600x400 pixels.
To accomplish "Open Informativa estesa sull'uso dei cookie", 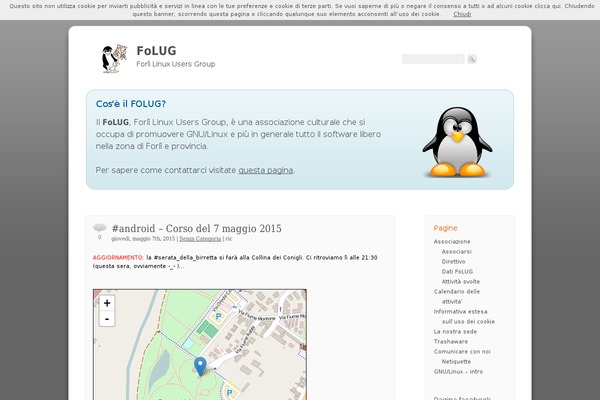I will (464, 317).
